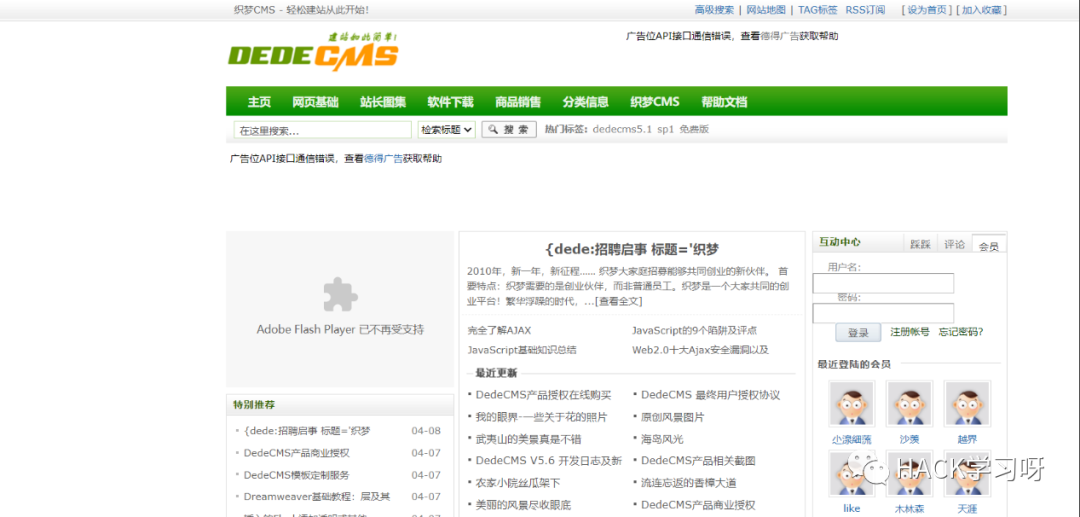Open DedeCMS产品相关截图 link
The image size is (1080, 517).
pos(698,461)
